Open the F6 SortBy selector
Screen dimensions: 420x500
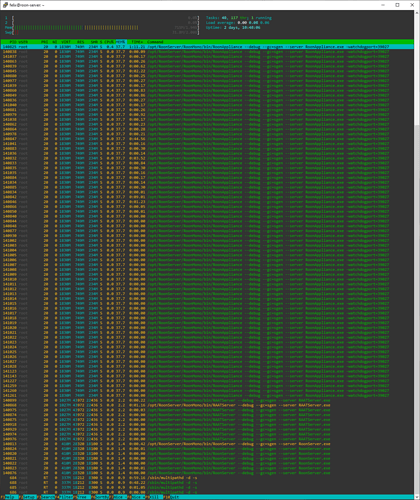point(102,497)
